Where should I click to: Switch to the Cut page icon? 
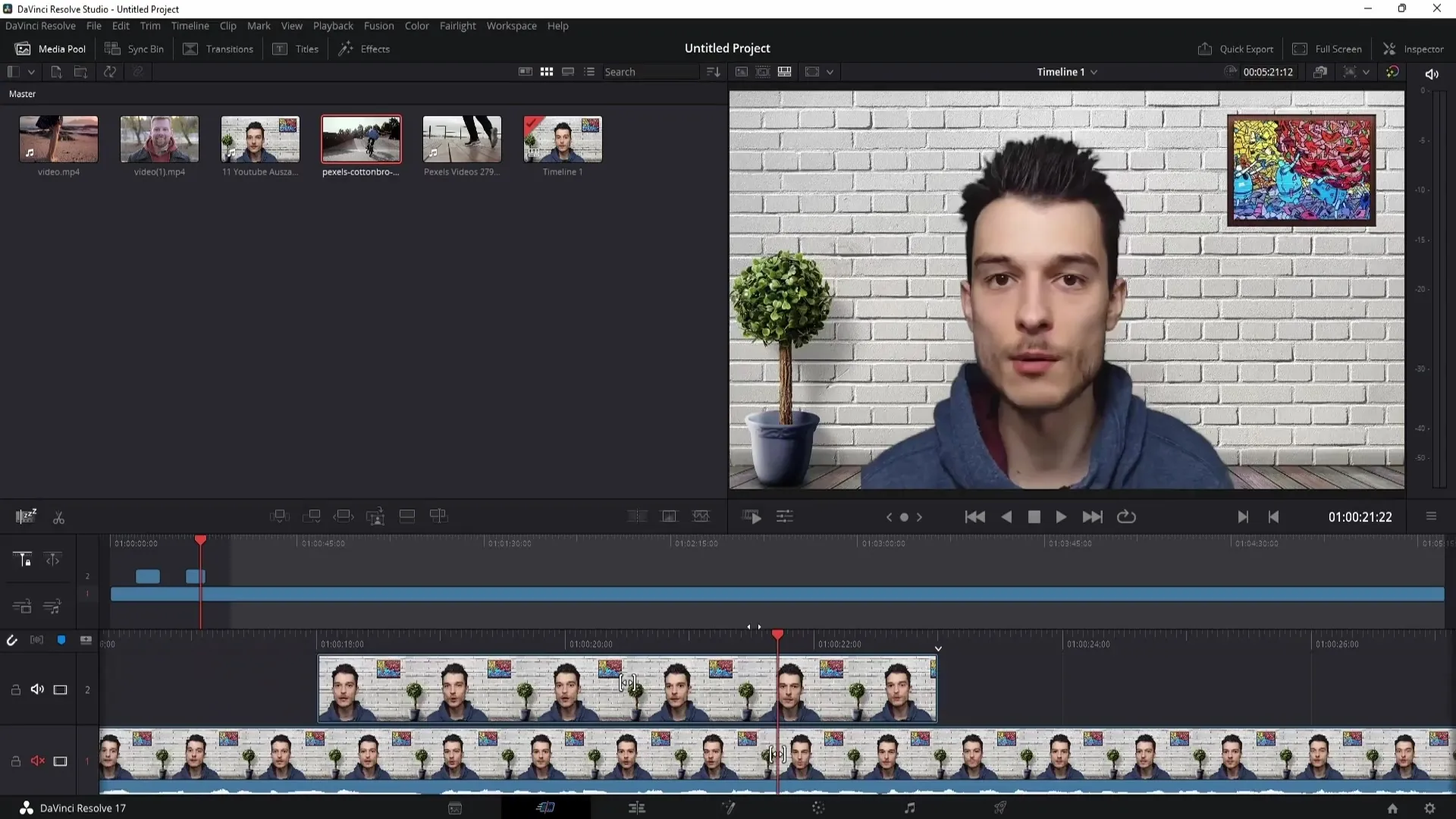pyautogui.click(x=545, y=808)
